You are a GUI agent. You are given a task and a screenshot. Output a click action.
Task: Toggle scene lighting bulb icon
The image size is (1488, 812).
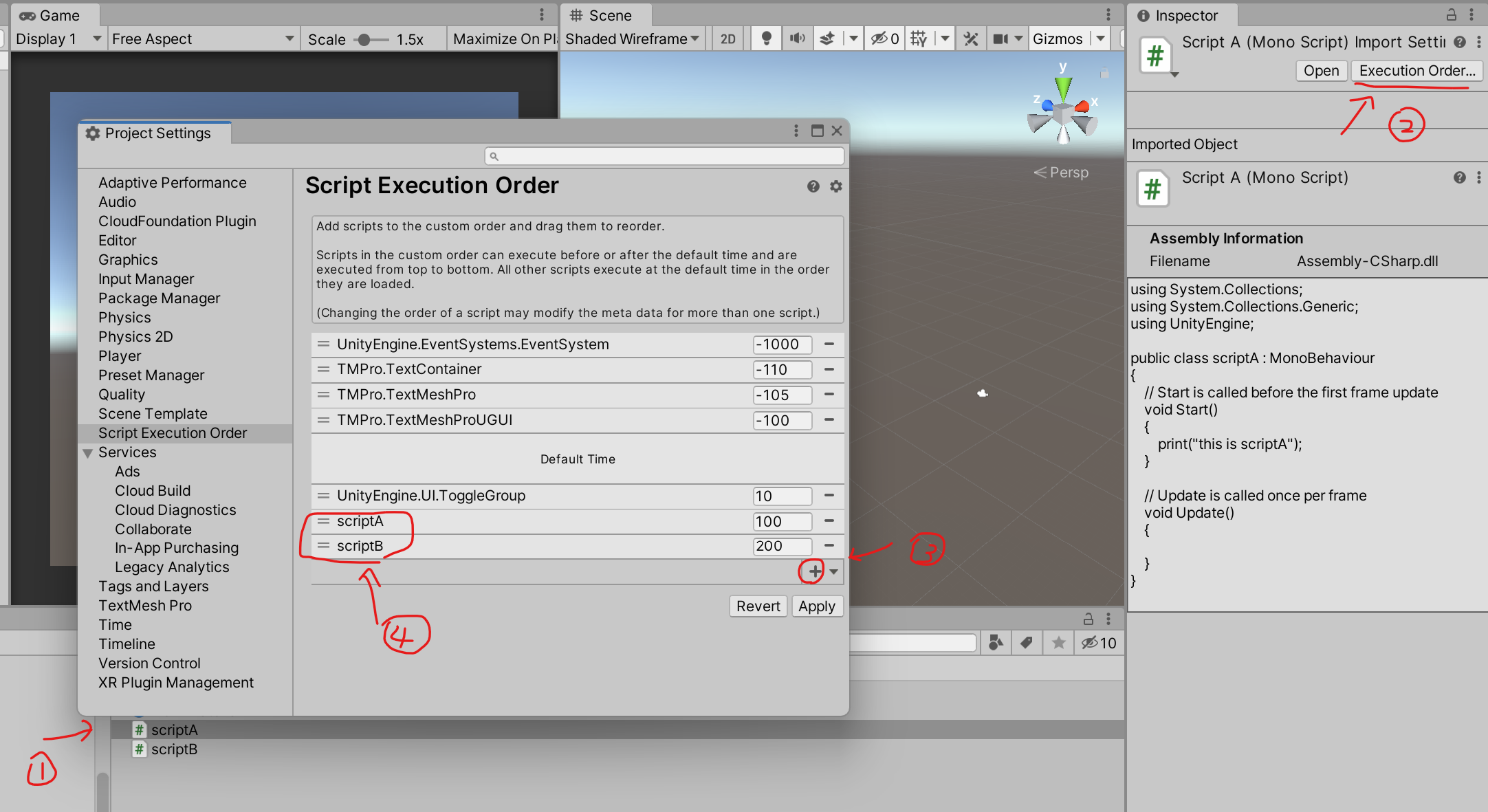click(x=766, y=39)
